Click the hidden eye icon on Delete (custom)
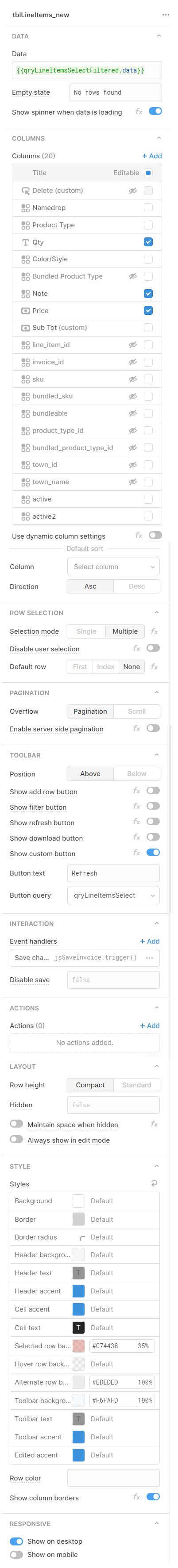Screen dimensions: 178x1568 coord(132,191)
